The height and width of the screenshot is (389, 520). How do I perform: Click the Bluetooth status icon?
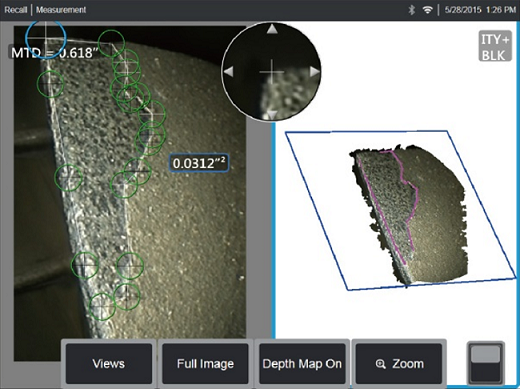412,10
